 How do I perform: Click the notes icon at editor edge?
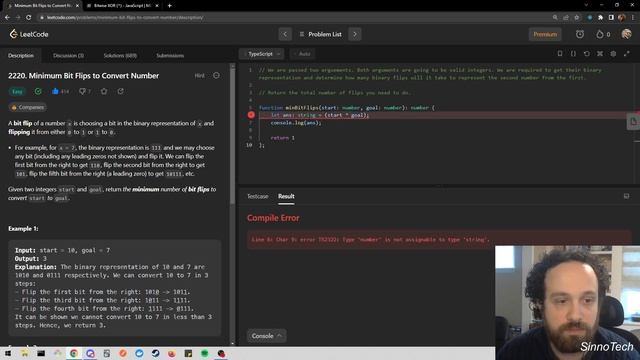tap(633, 121)
